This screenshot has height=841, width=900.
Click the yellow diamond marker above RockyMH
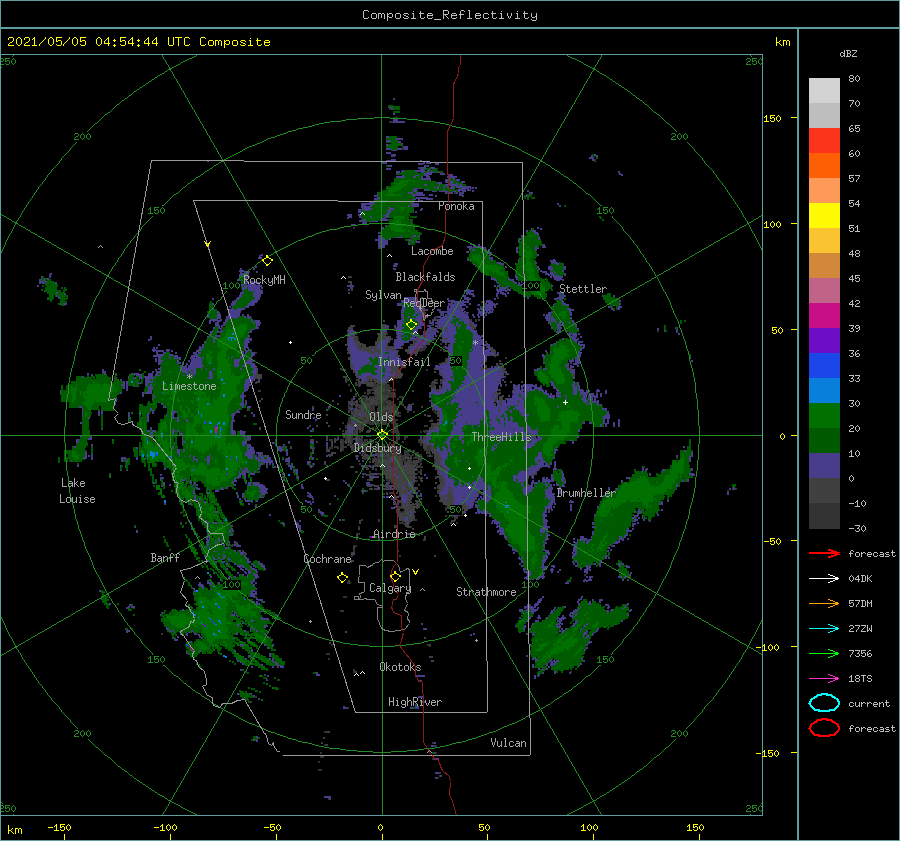267,260
